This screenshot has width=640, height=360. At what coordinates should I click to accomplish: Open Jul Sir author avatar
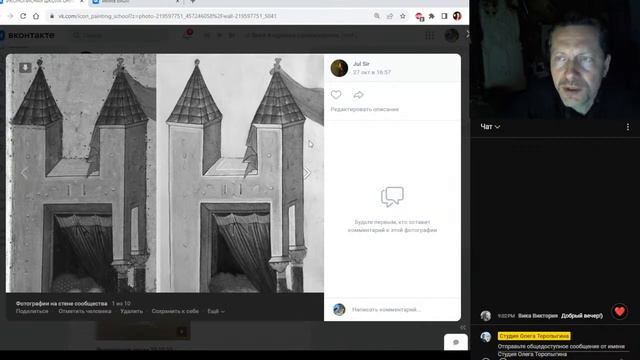(x=339, y=68)
